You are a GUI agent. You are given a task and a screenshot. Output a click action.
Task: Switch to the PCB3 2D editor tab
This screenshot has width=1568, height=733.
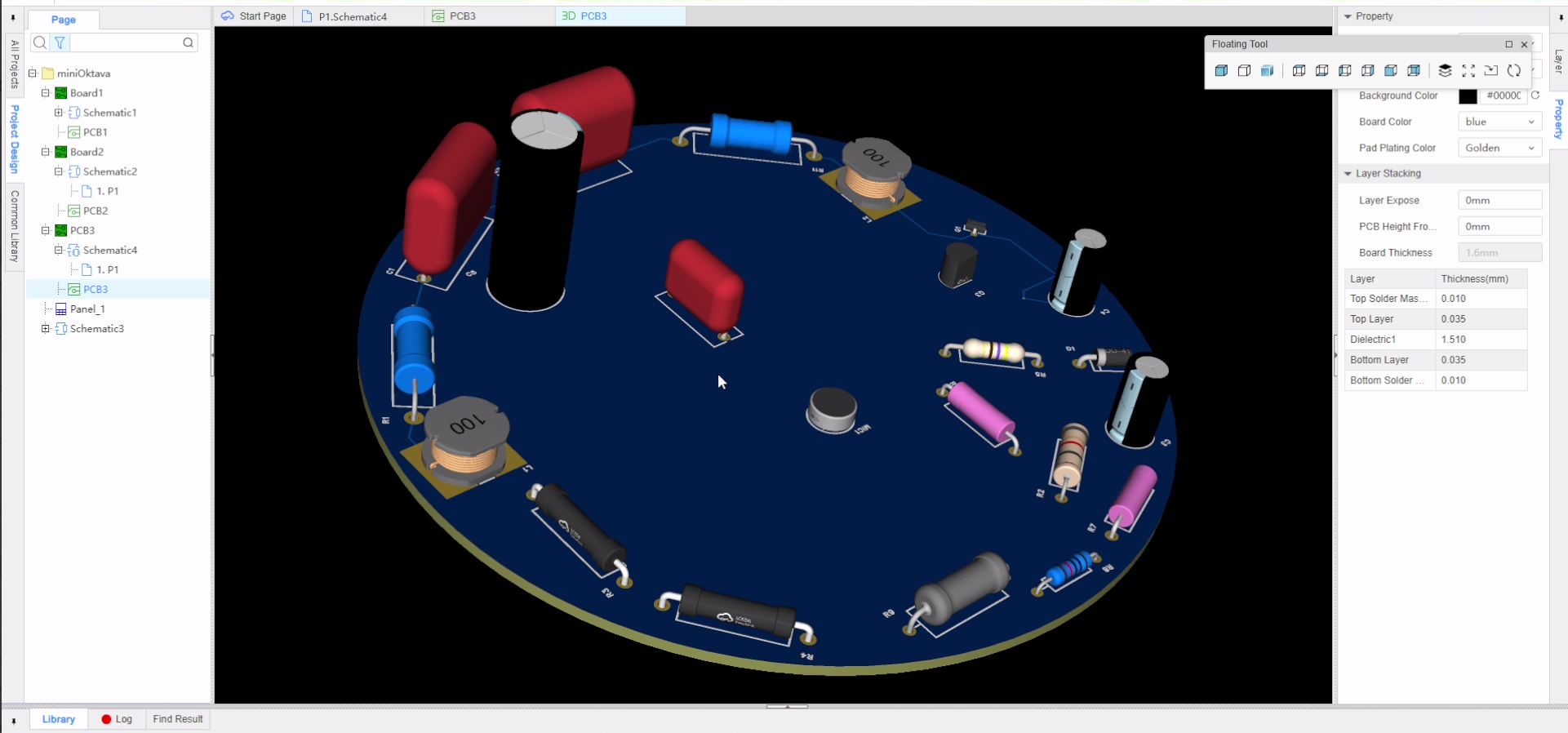[489, 16]
